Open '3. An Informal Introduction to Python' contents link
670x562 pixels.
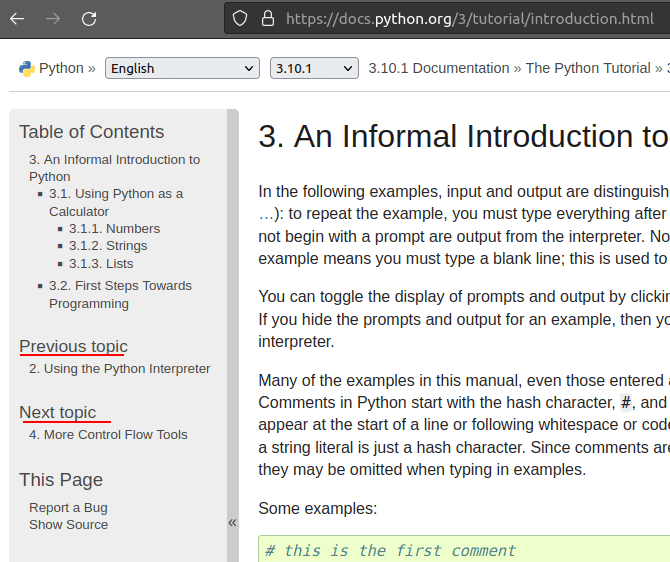(115, 168)
